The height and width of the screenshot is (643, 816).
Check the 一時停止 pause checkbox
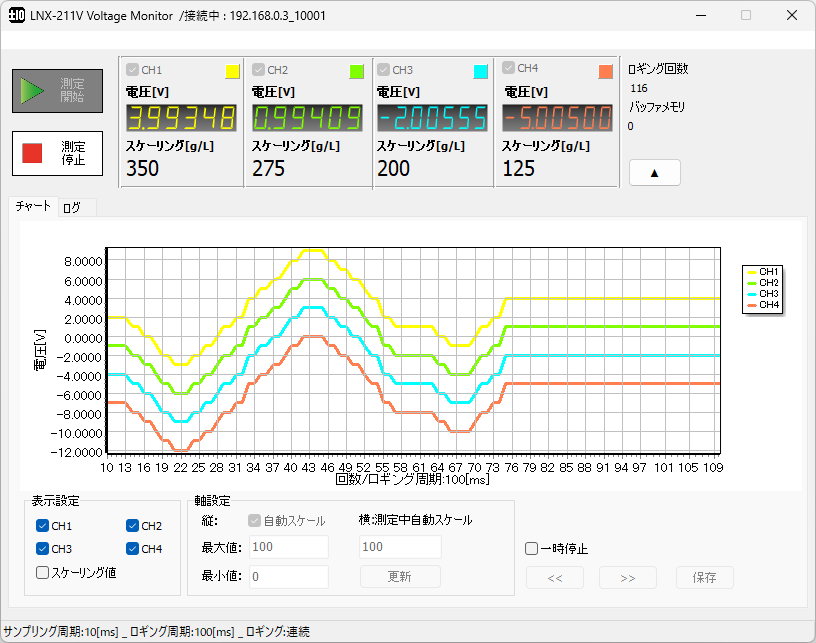click(x=531, y=548)
